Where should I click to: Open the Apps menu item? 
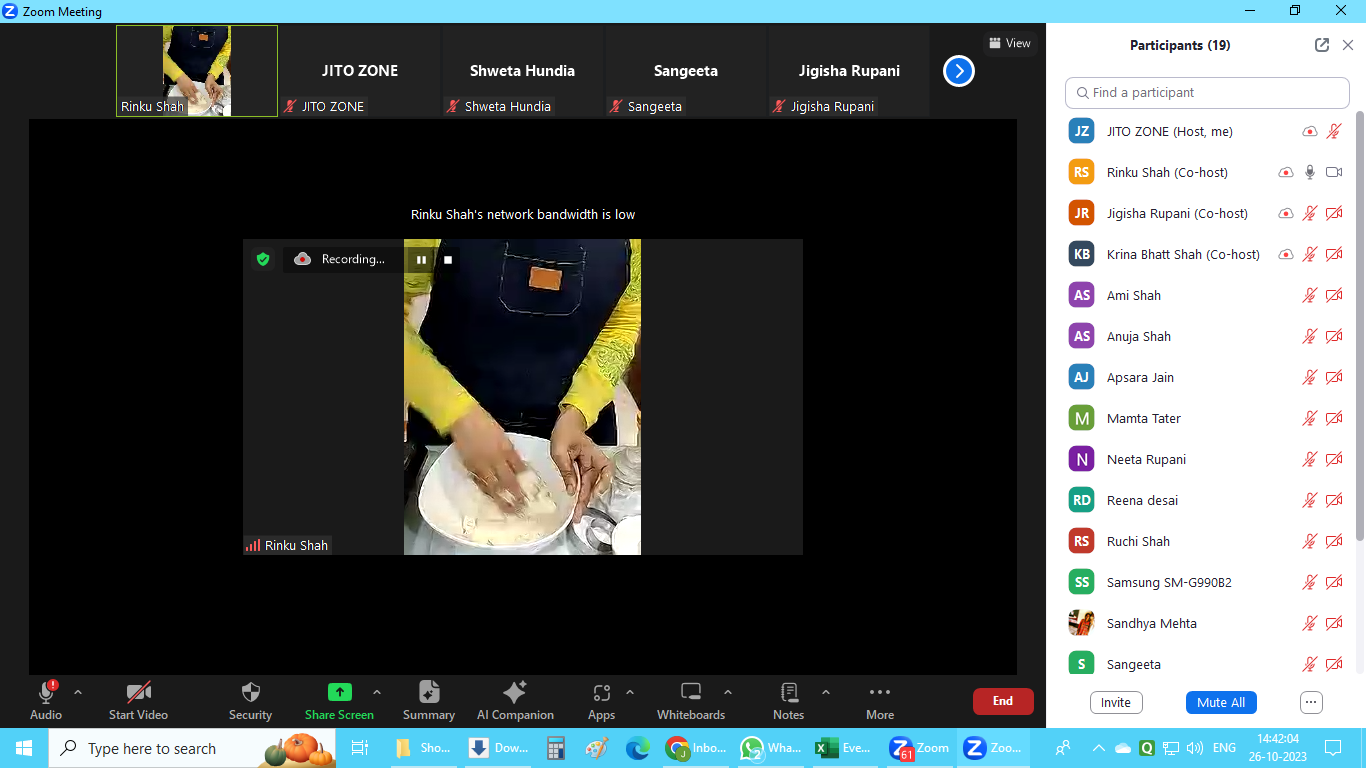click(x=601, y=692)
